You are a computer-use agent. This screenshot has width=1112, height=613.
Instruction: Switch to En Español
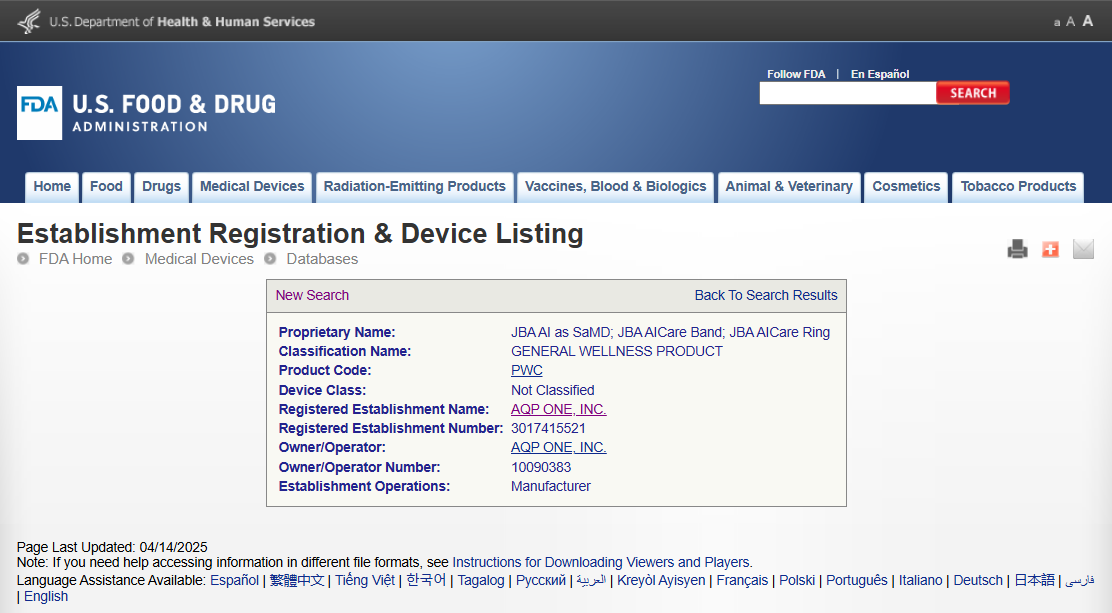880,74
